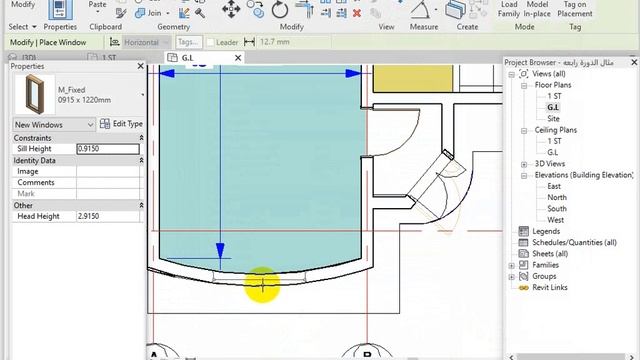Click the Model In-place button
The image size is (640, 360).
click(537, 9)
